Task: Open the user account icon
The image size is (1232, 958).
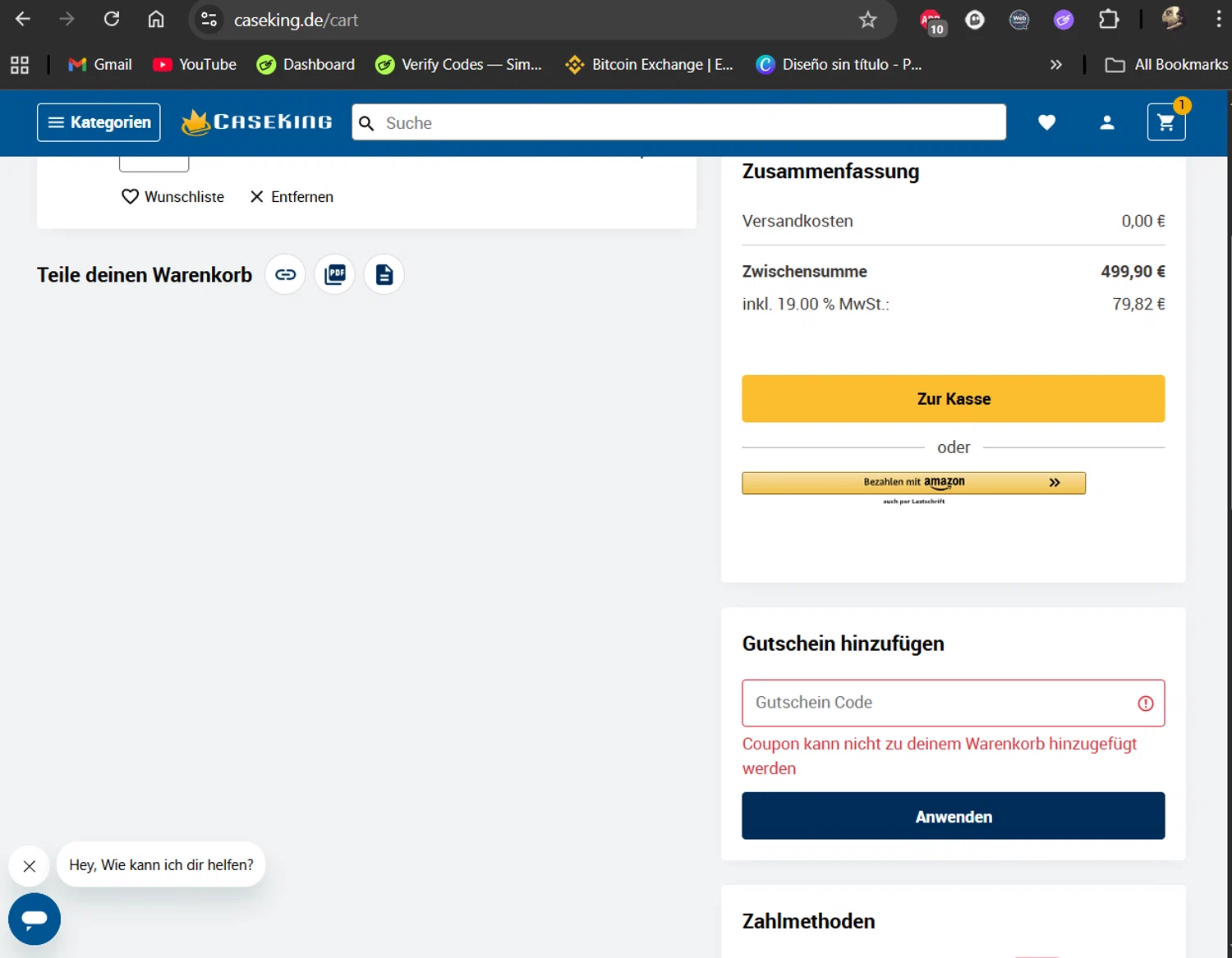Action: coord(1107,122)
